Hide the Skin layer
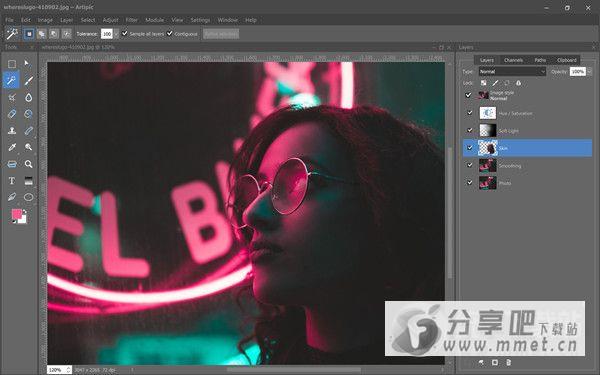Image resolution: width=600 pixels, height=375 pixels. [470, 148]
